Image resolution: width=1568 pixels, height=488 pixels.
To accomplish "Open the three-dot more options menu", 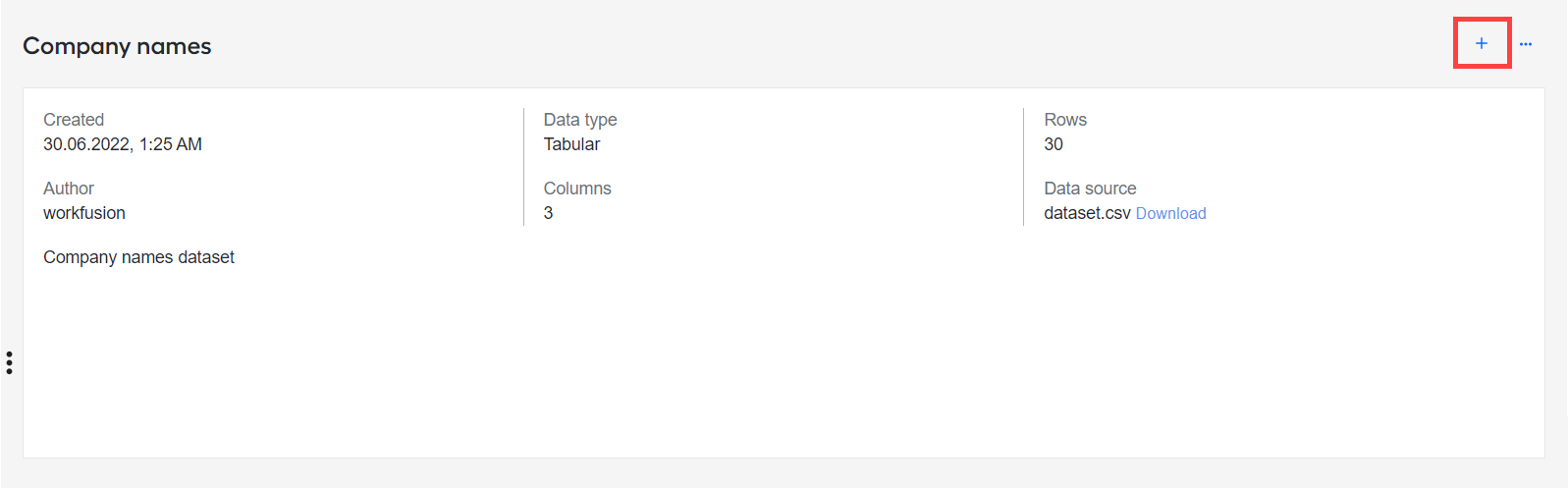I will click(x=1525, y=44).
